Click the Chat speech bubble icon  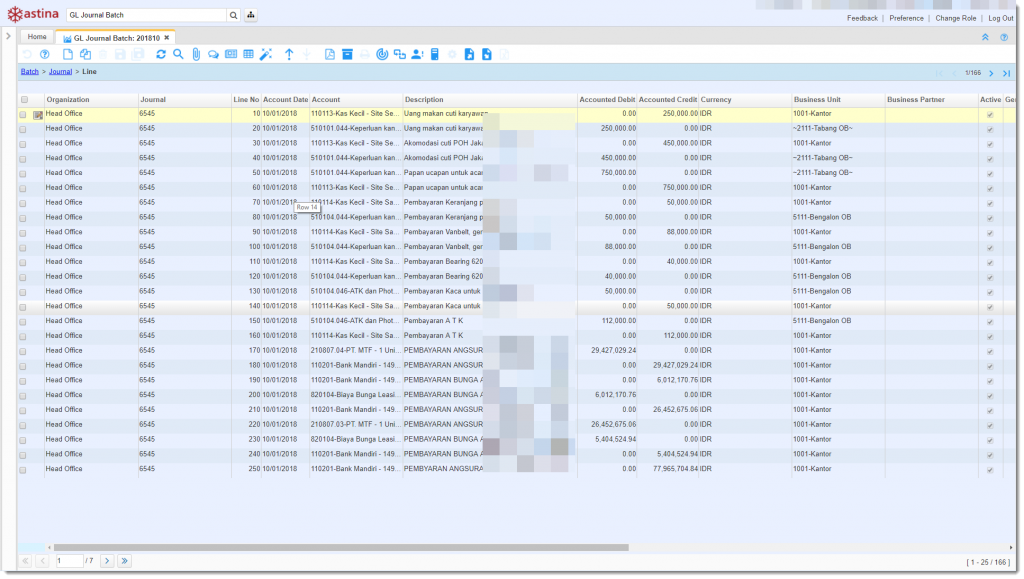(x=213, y=54)
